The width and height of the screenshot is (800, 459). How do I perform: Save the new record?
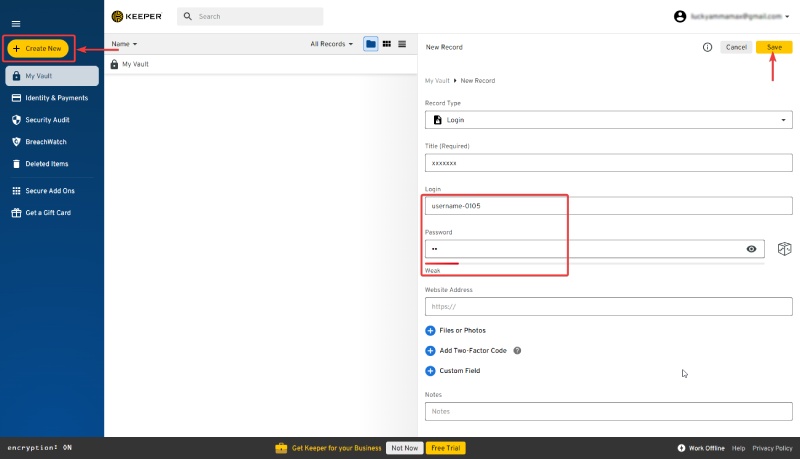[774, 47]
